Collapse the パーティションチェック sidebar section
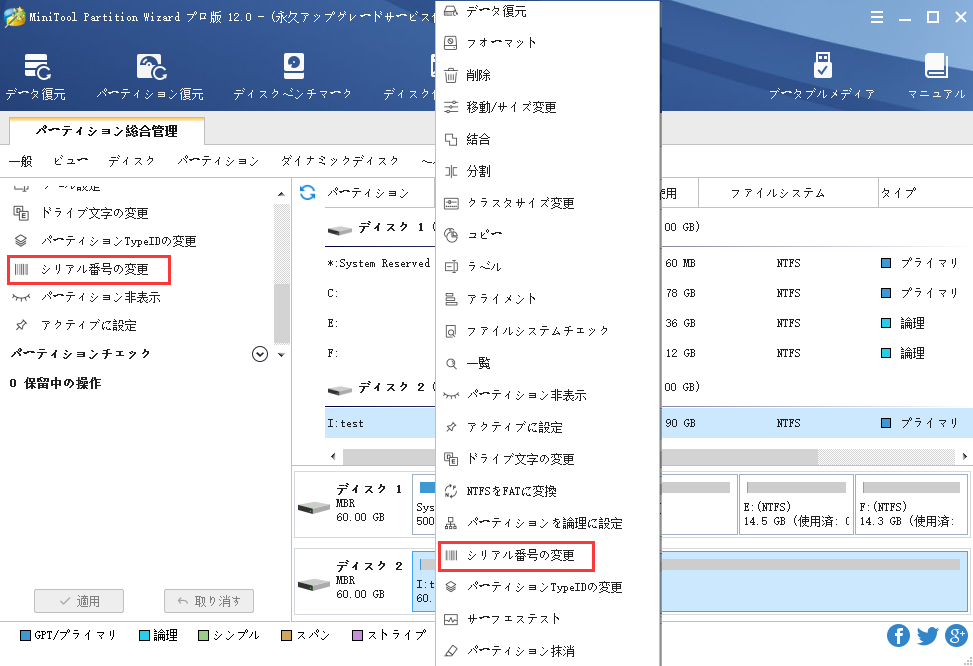 click(259, 354)
